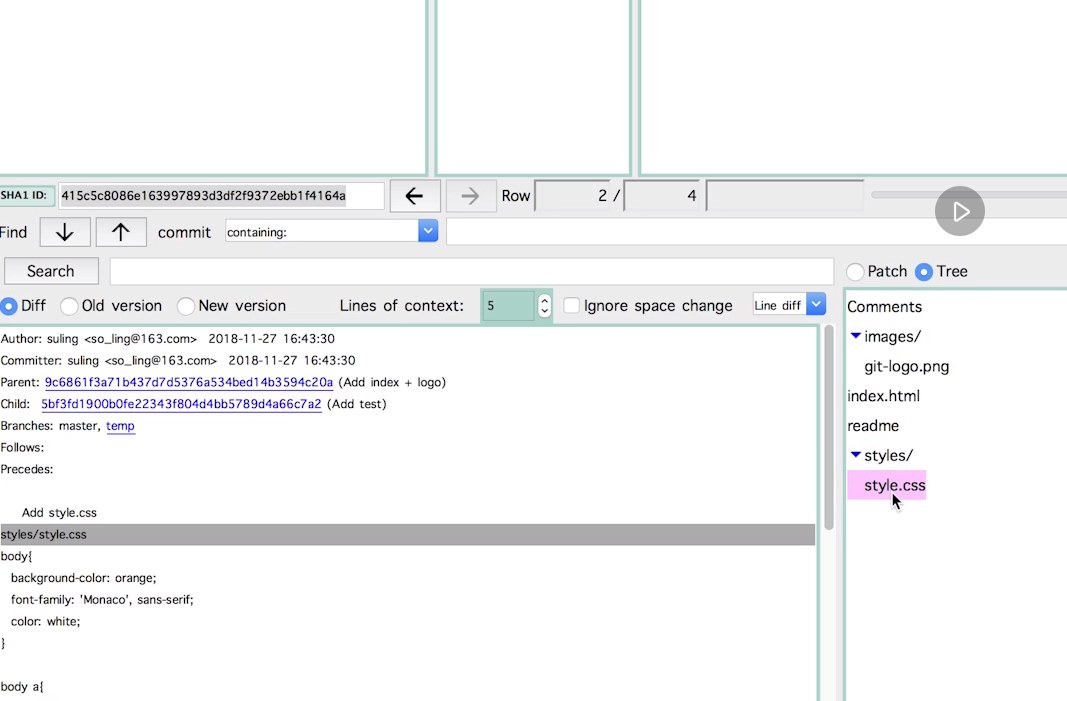Enable the Ignore space change checkbox

572,306
